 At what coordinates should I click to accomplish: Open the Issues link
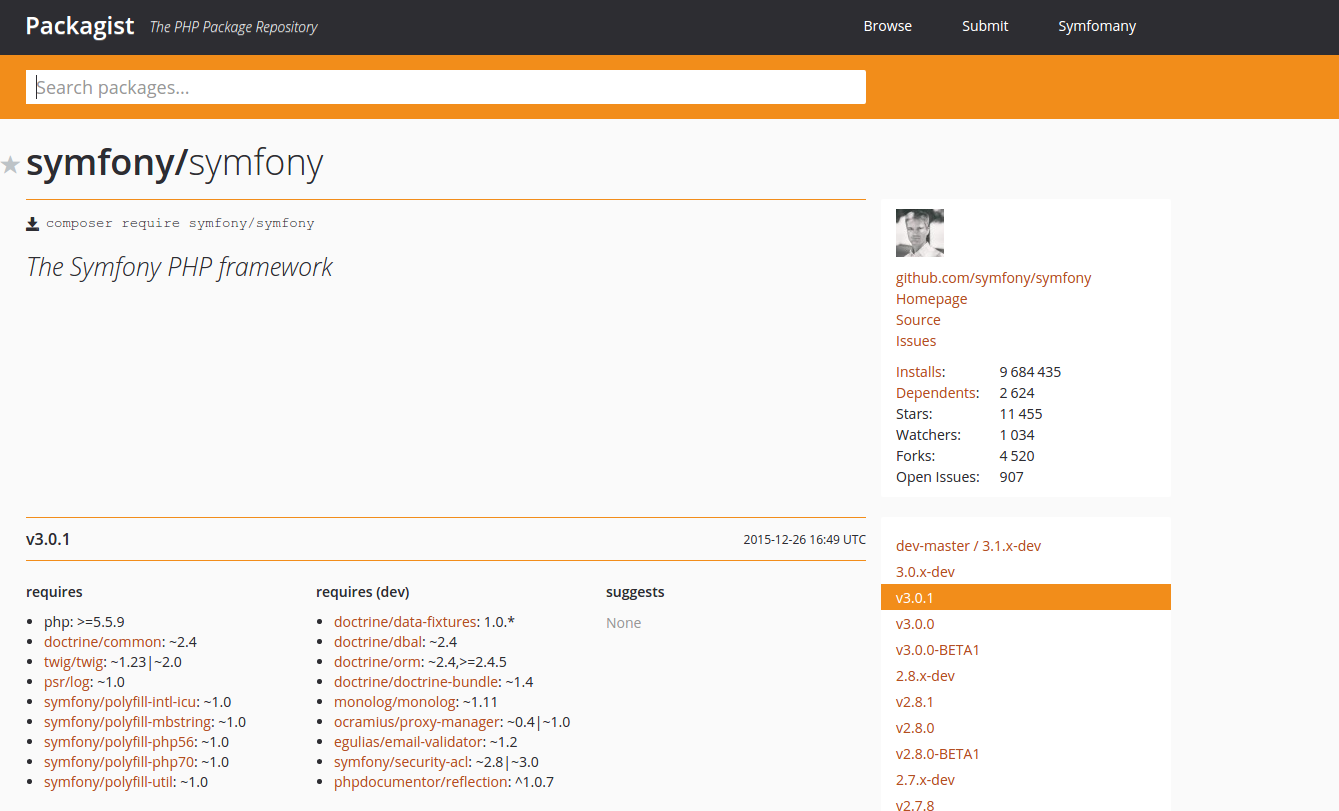coord(916,341)
